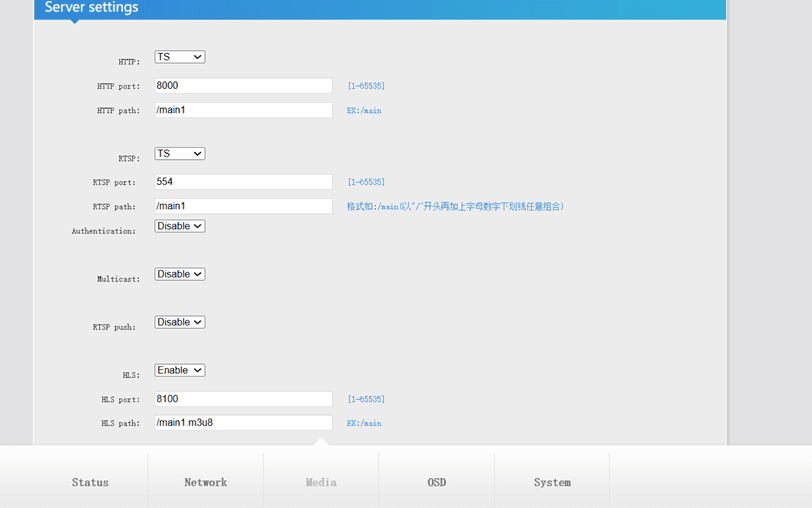Open the HTTP format dropdown
Screen dimensions: 812x508
180,57
